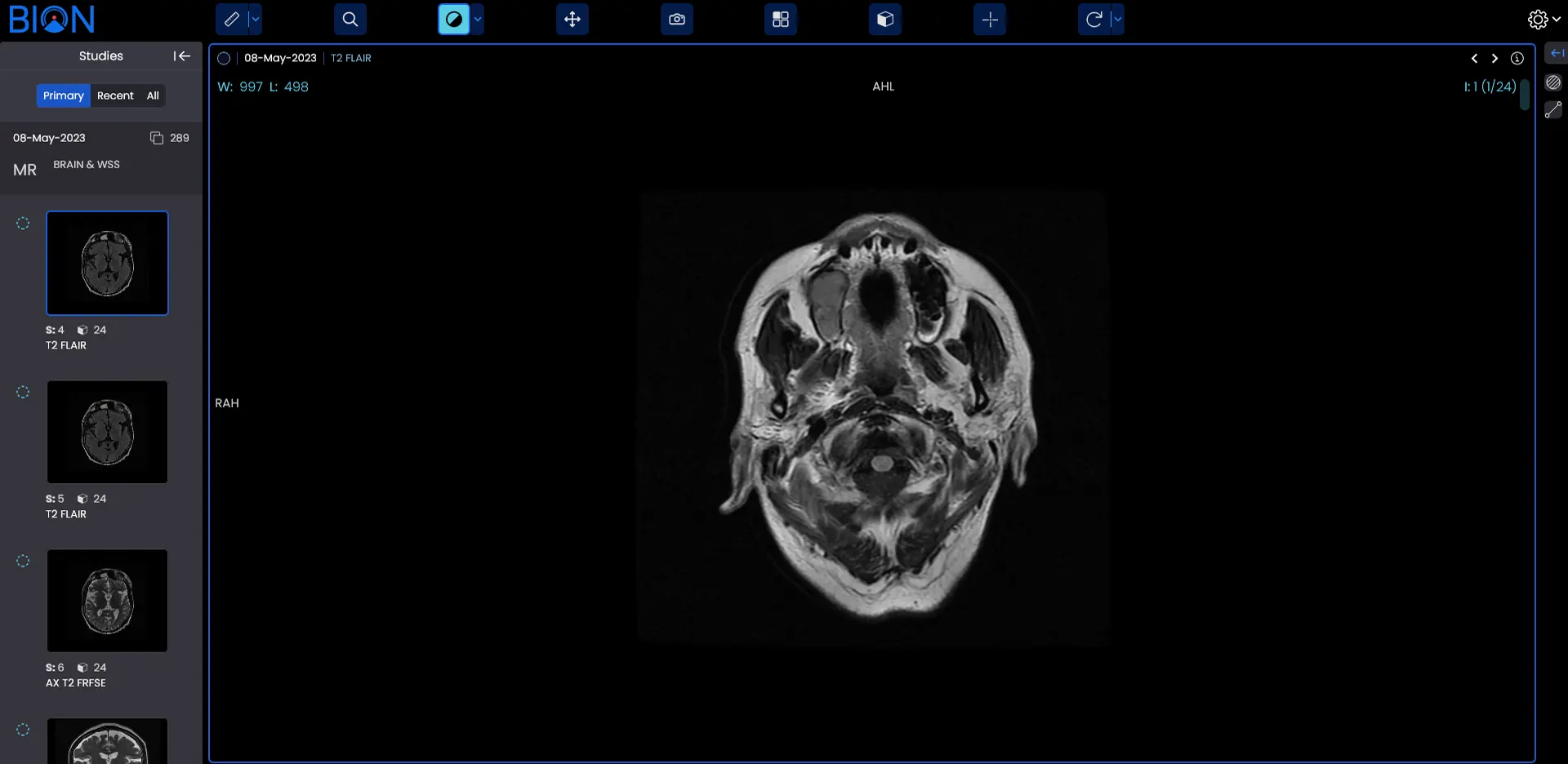
Task: Click the series 4 image count icon
Action: click(x=82, y=330)
